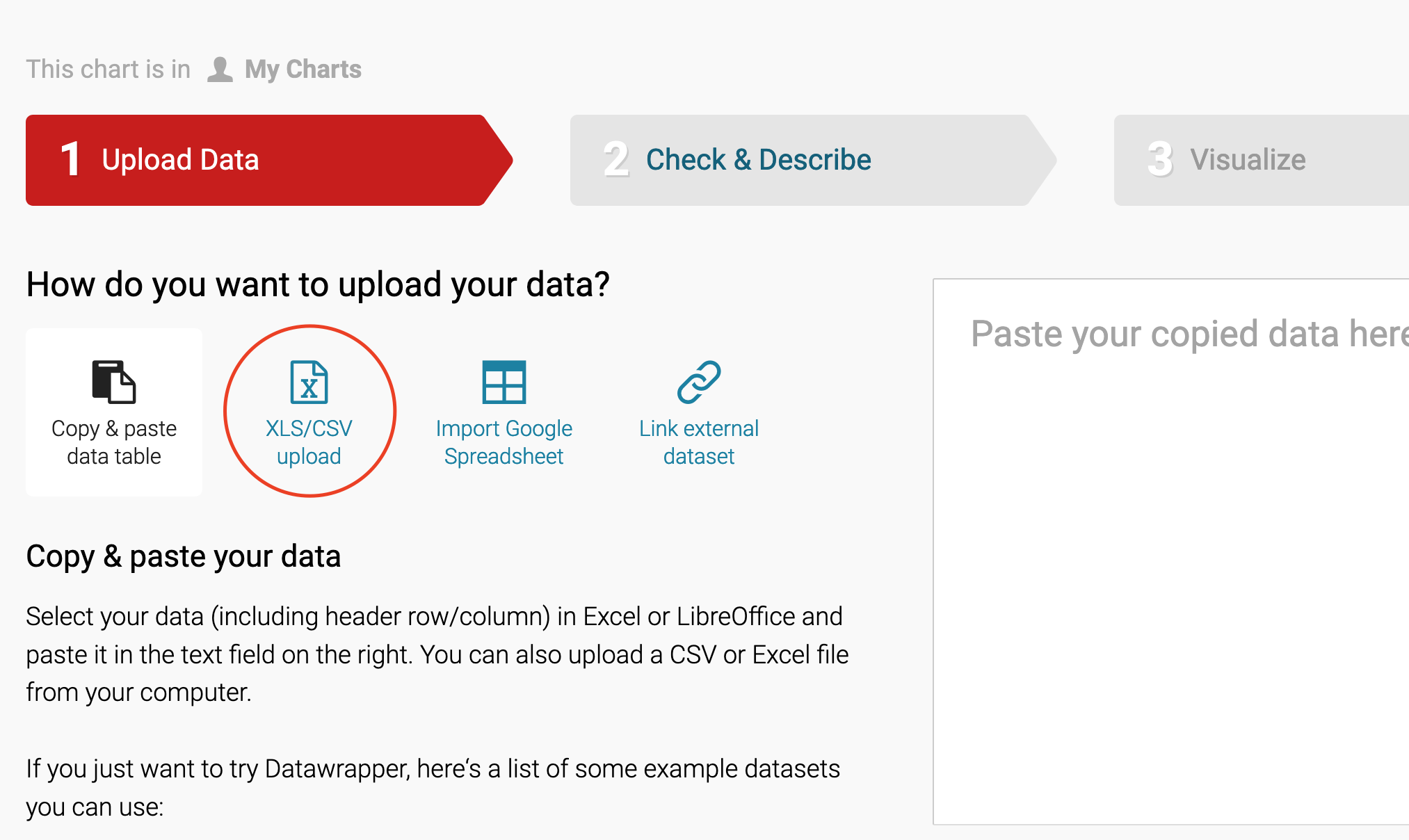Click the red Upload Data step arrow

[257, 159]
